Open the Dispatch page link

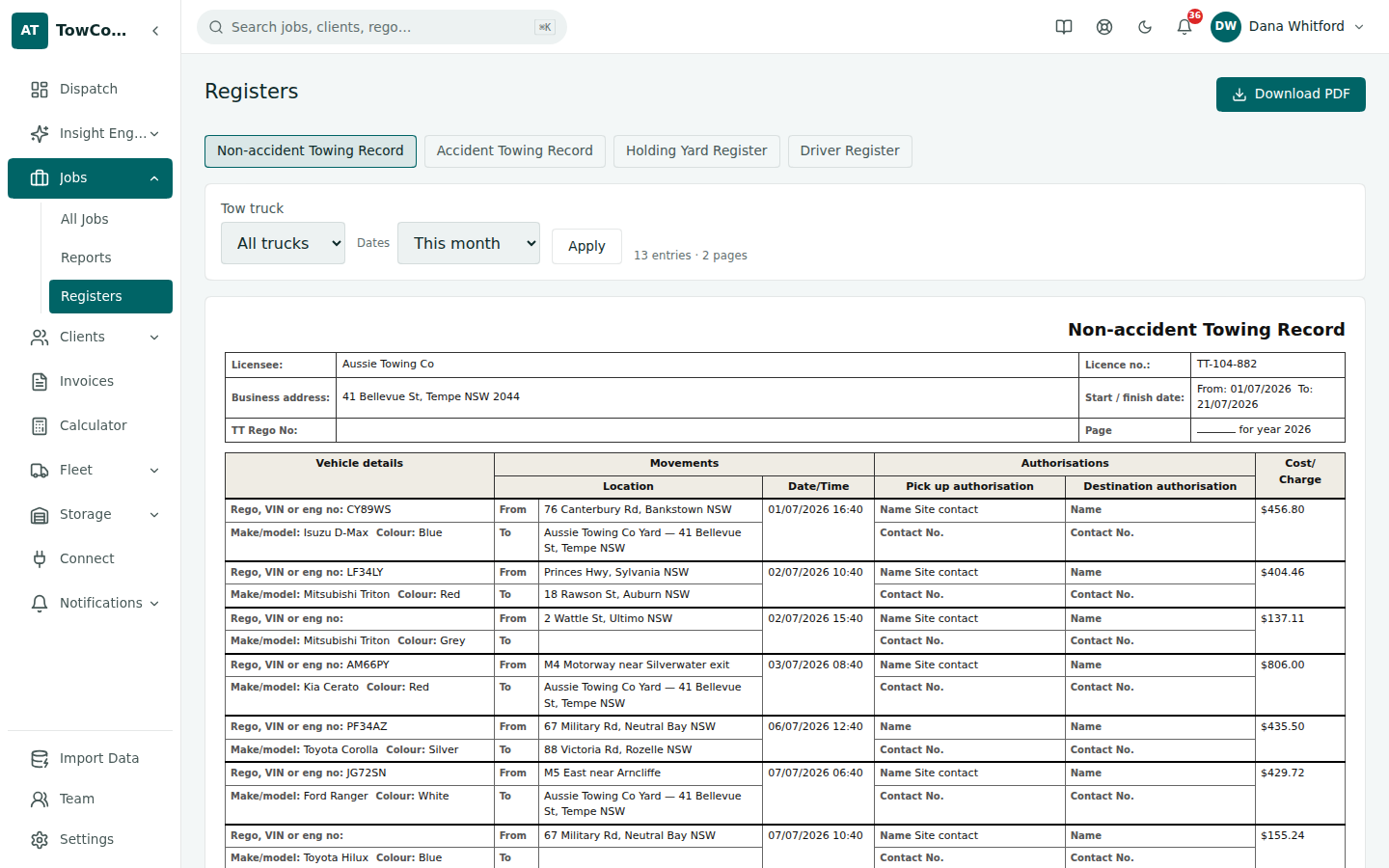[90, 90]
